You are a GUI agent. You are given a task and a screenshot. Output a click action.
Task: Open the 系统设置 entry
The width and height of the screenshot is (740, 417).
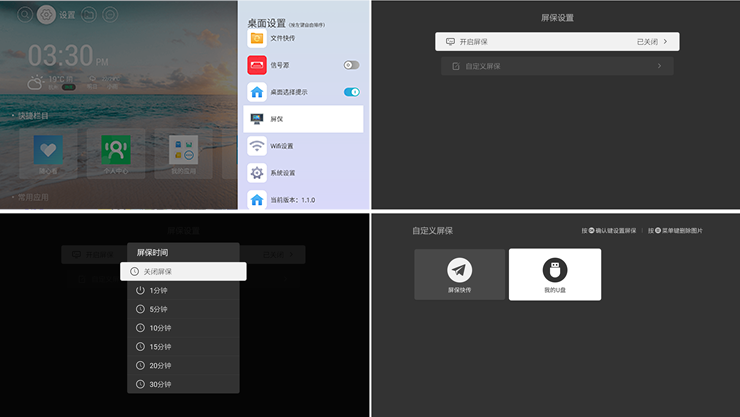303,173
